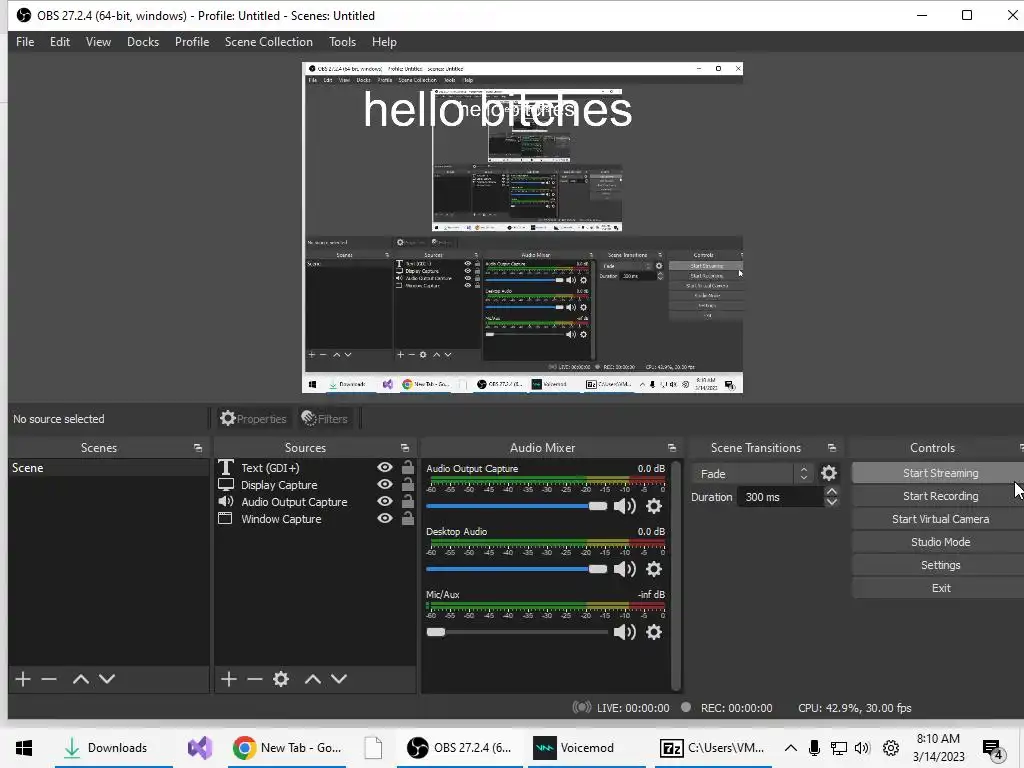This screenshot has width=1024, height=768.
Task: Open the Edit menu
Action: coord(59,42)
